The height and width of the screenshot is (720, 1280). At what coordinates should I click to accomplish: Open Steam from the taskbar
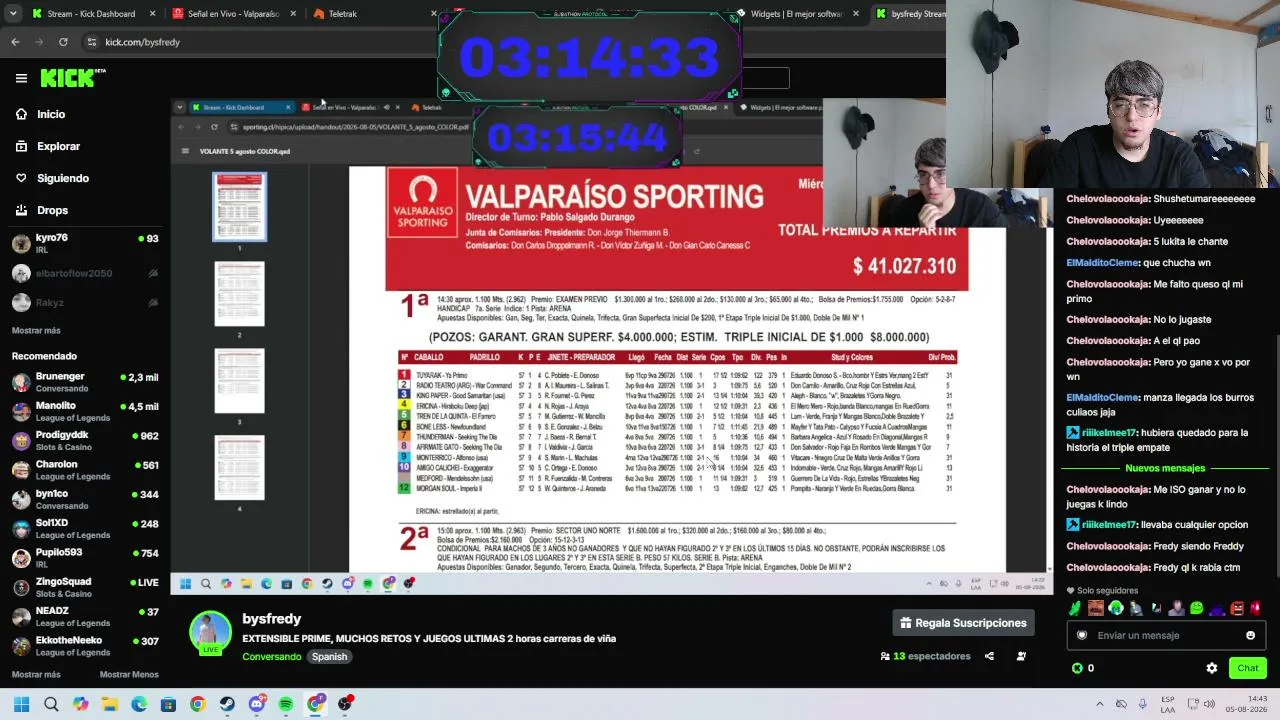point(227,704)
